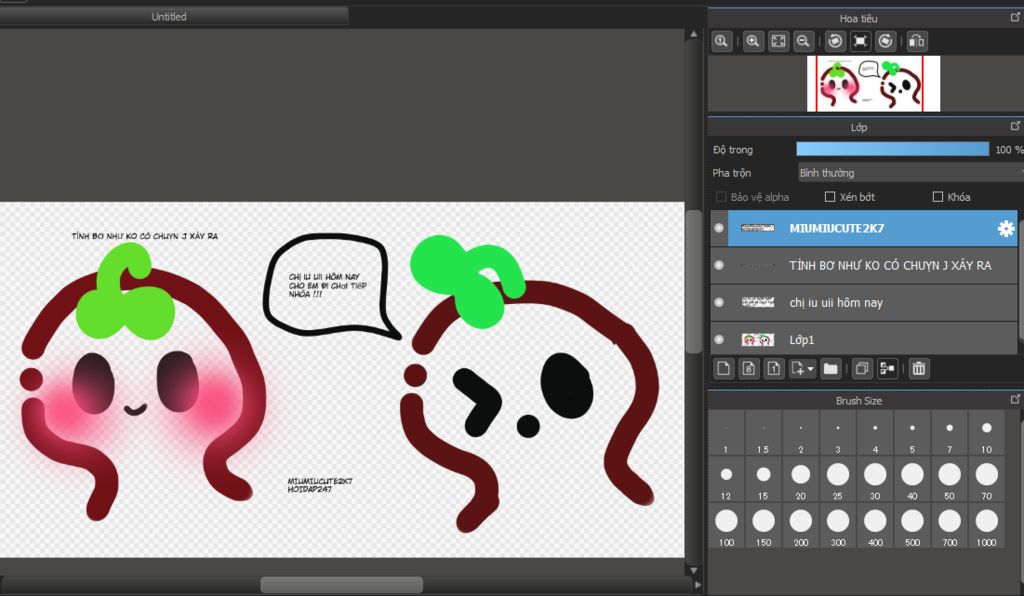
Task: Set brush size to 15
Action: pos(763,479)
